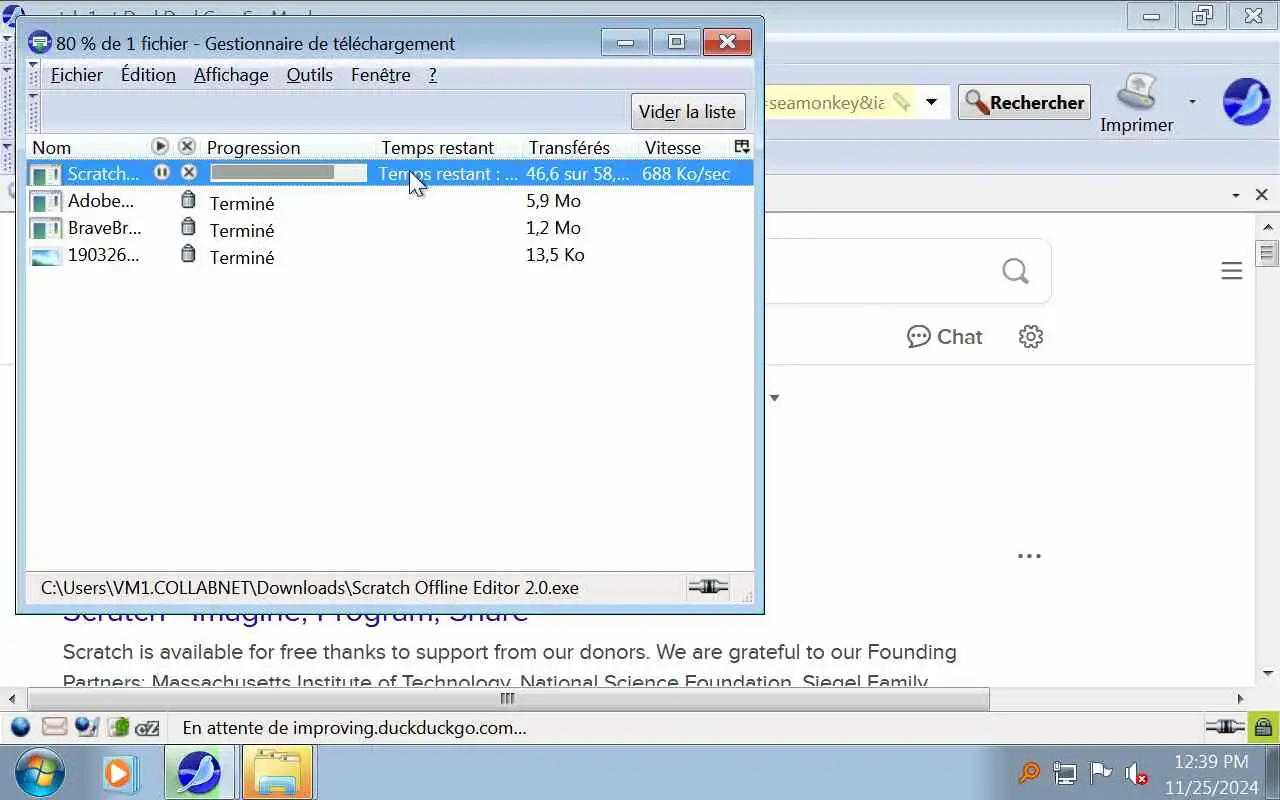
Task: Click the SeaMonkey throbber logo in browser
Action: [1246, 102]
